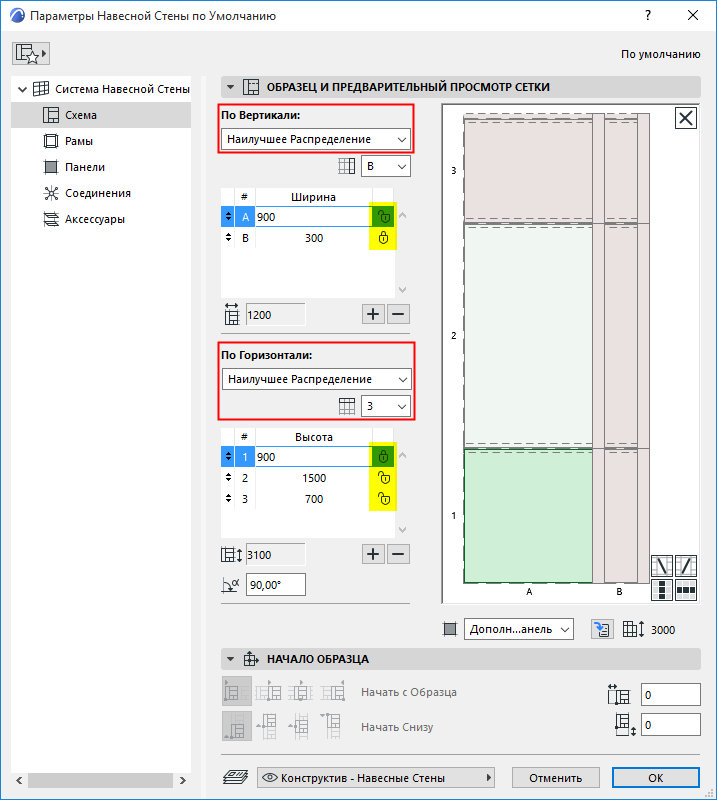The width and height of the screenshot is (717, 800).
Task: Click the reorder handle of width row B
Action: (x=228, y=238)
